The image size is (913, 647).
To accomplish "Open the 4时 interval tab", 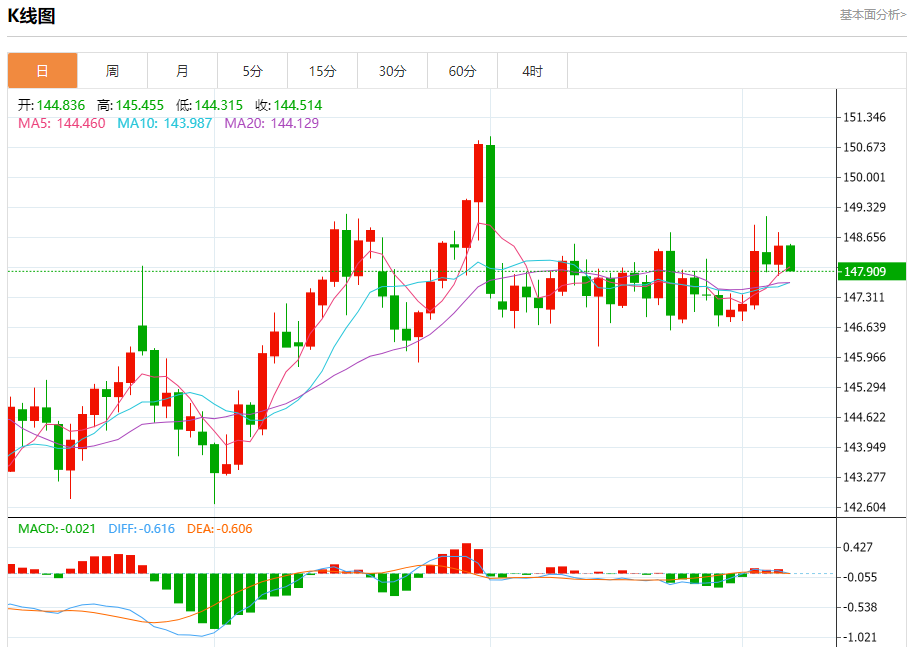I will click(x=532, y=71).
